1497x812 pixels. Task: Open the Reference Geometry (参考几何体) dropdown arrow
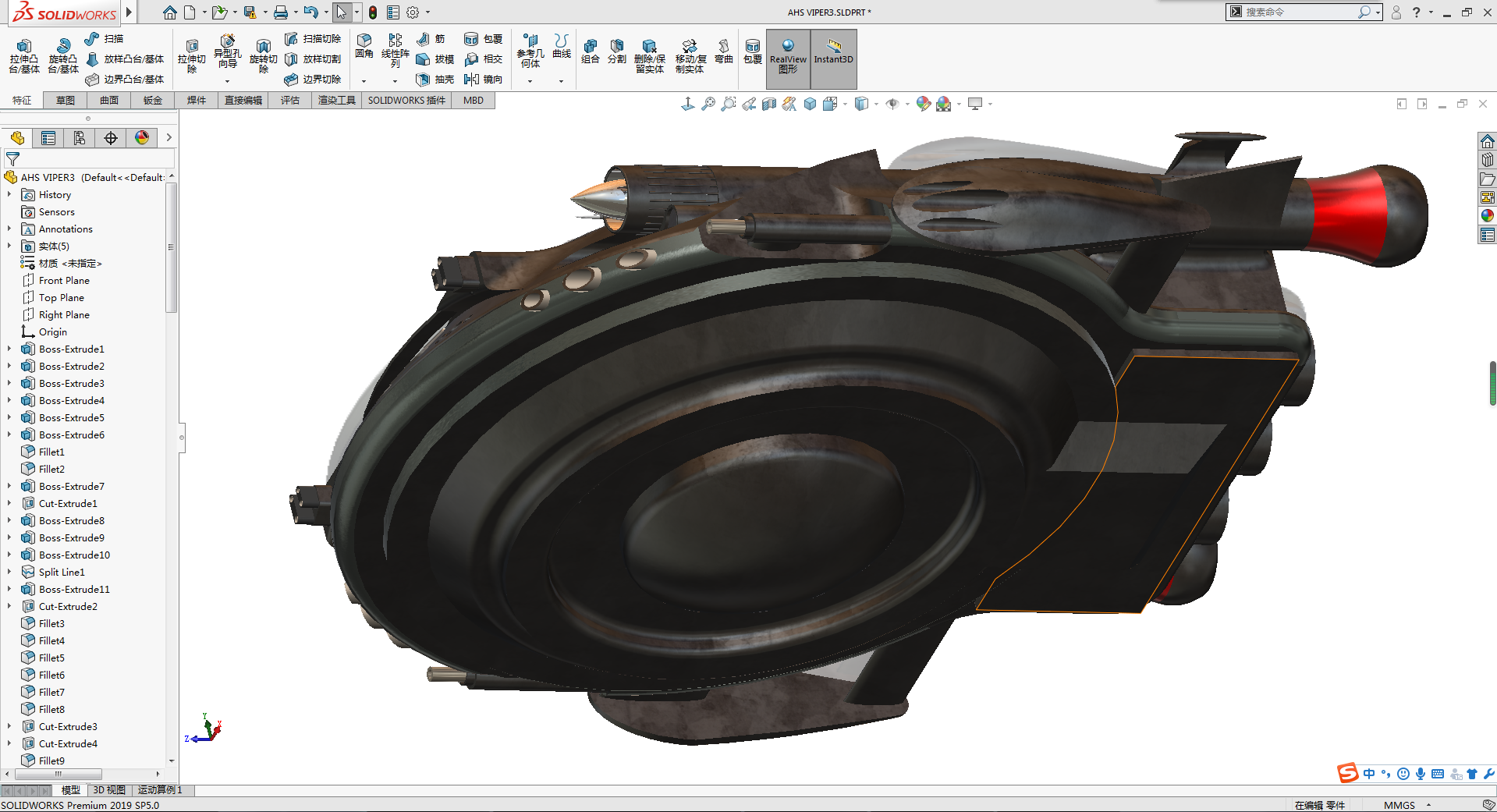point(530,81)
